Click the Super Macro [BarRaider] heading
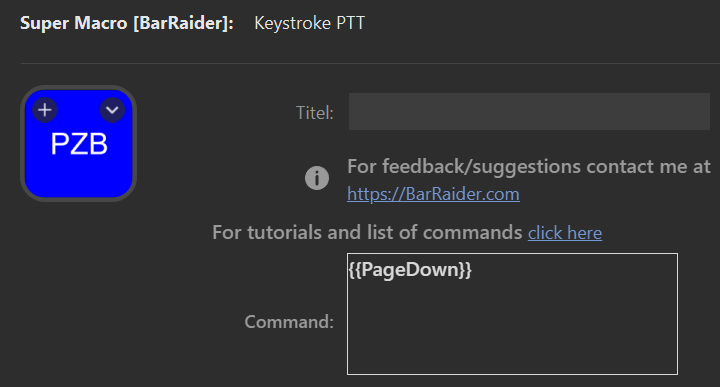The image size is (720, 387). point(127,23)
